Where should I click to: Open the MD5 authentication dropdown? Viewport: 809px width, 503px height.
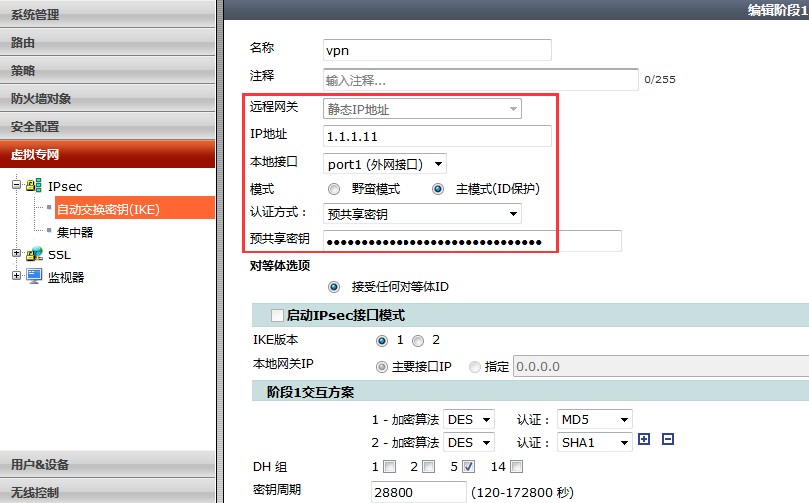(595, 419)
